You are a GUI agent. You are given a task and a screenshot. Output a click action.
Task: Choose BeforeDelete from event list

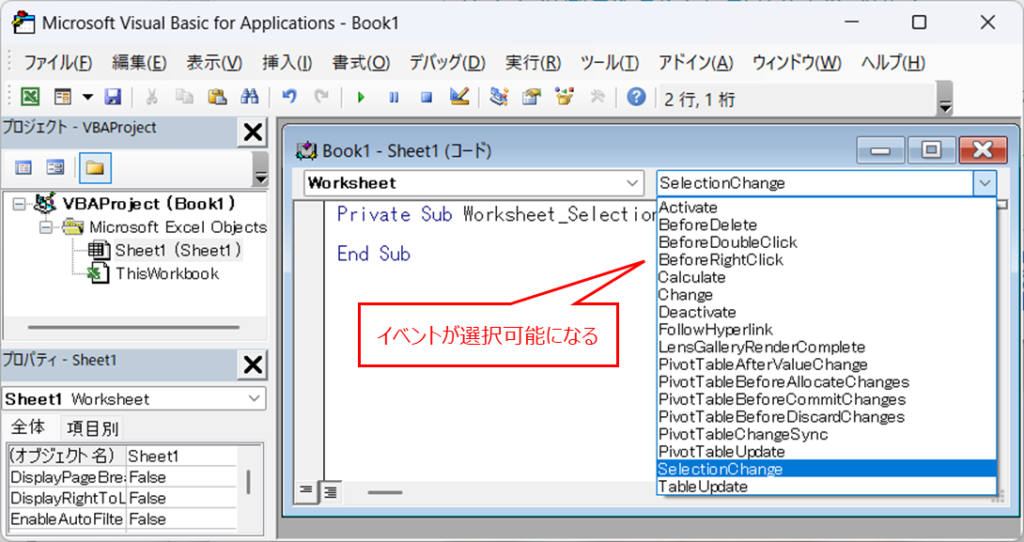pos(827,225)
